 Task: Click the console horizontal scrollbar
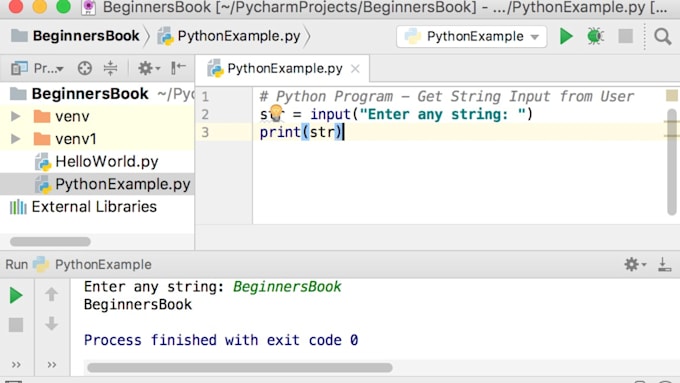pos(240,368)
